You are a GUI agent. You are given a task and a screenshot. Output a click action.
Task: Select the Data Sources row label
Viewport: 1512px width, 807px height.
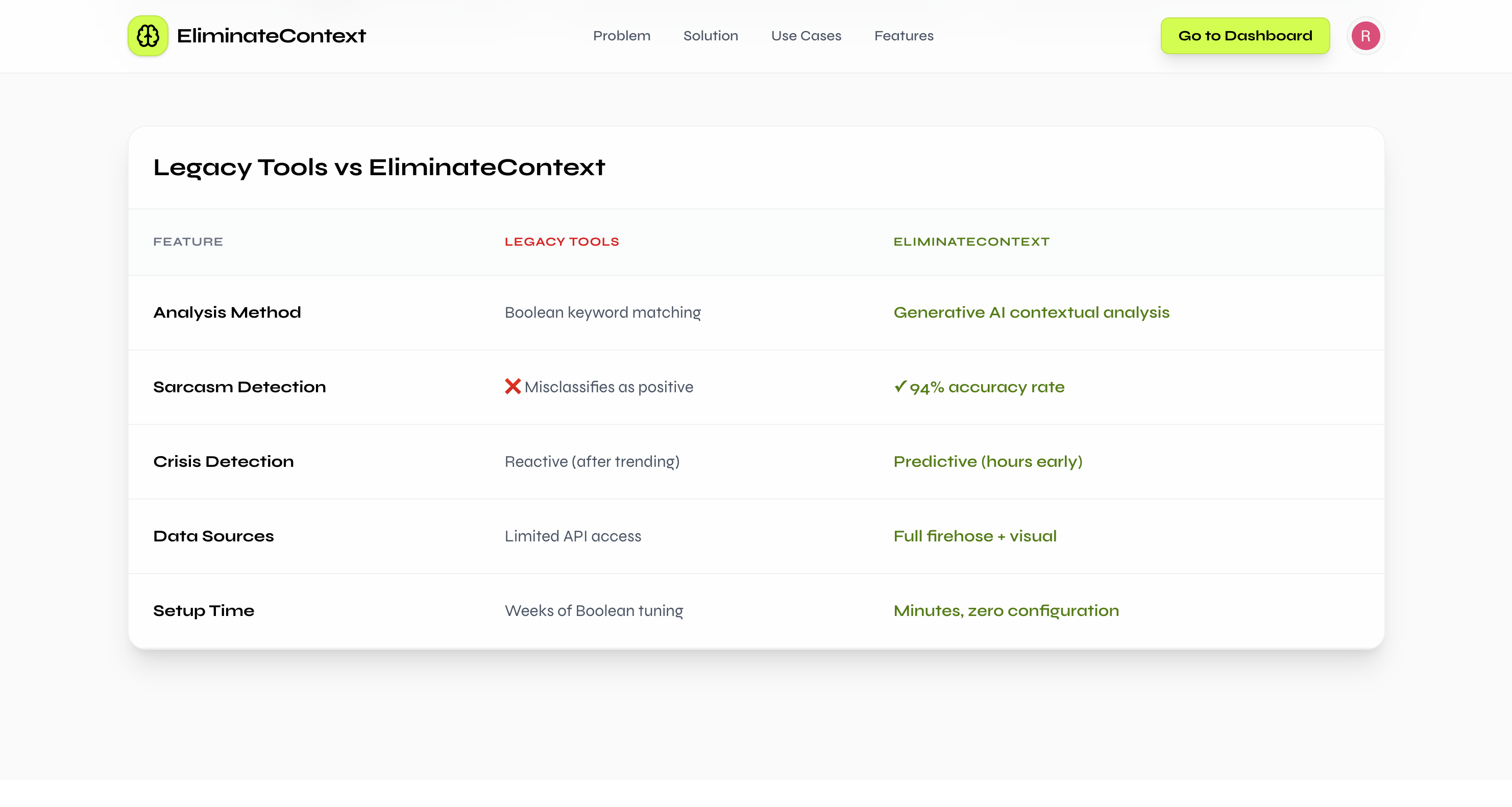[214, 536]
